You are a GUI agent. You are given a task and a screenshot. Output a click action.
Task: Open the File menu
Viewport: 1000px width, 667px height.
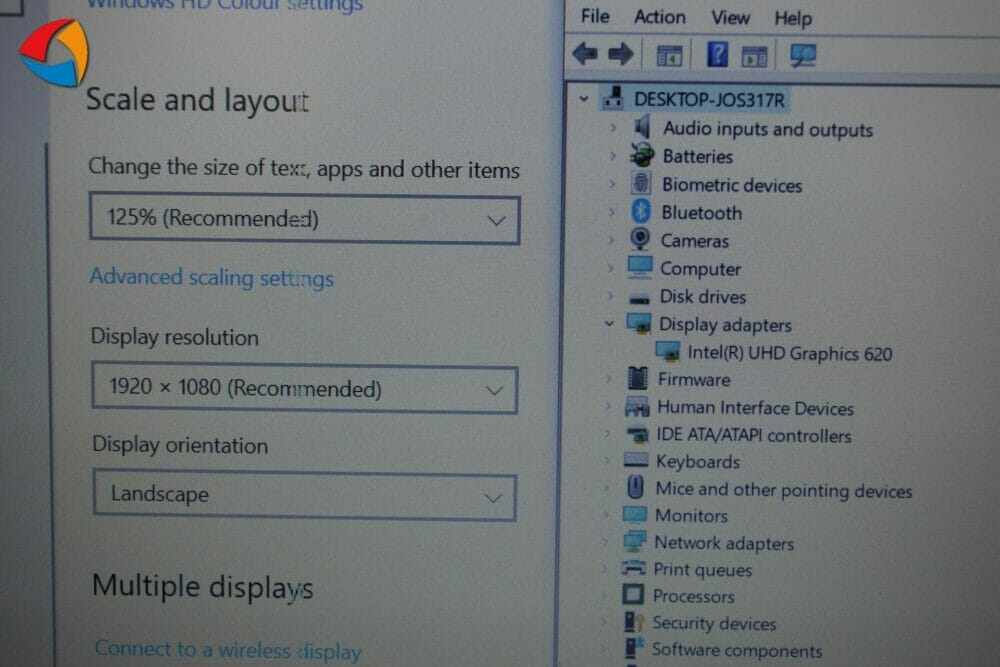595,16
